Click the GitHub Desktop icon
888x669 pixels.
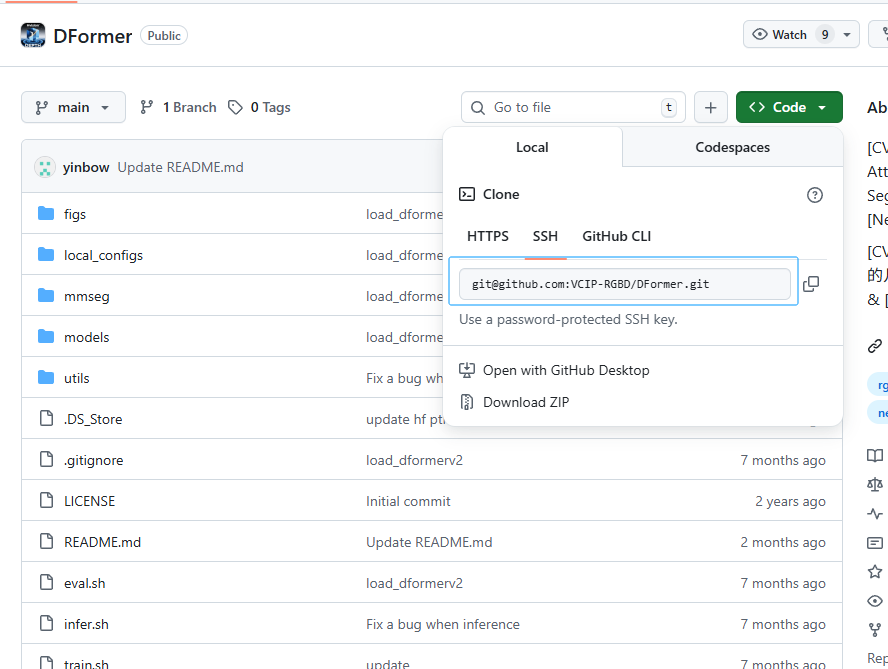point(467,370)
